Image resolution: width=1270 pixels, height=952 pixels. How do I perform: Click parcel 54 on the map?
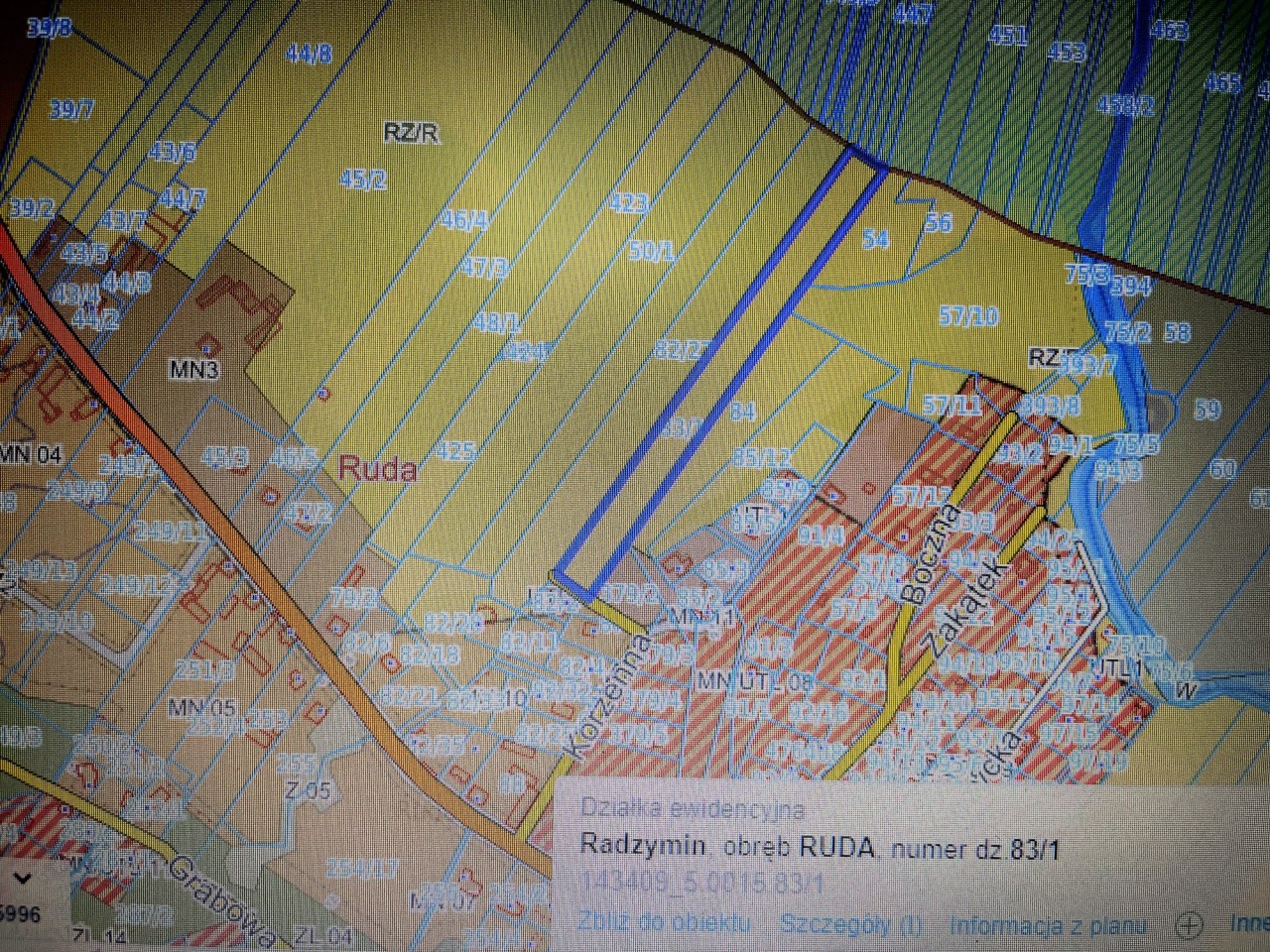tap(874, 238)
